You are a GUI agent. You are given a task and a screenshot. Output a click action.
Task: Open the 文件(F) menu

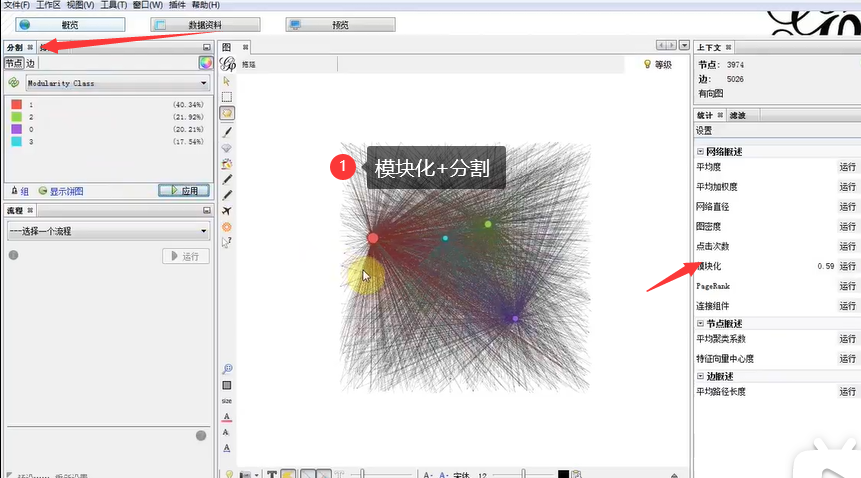pos(16,5)
